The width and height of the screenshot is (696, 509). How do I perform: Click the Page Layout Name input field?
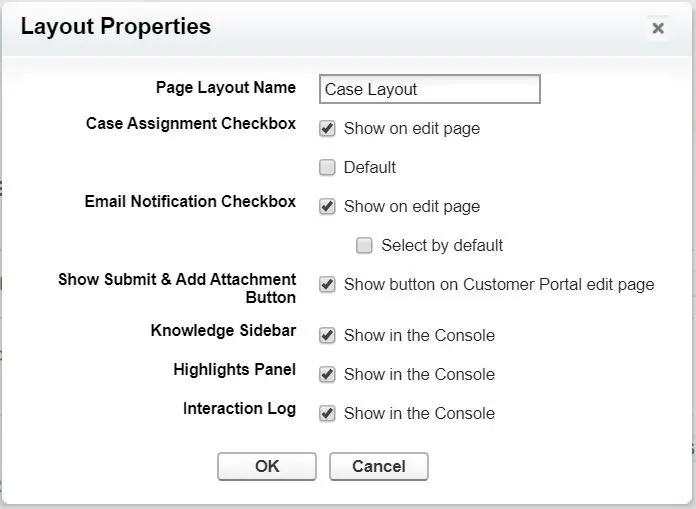pyautogui.click(x=430, y=89)
